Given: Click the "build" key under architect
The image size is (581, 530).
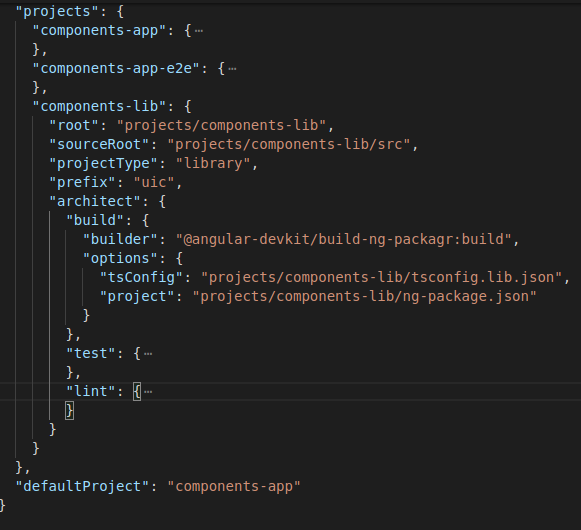Looking at the screenshot, I should point(95,221).
